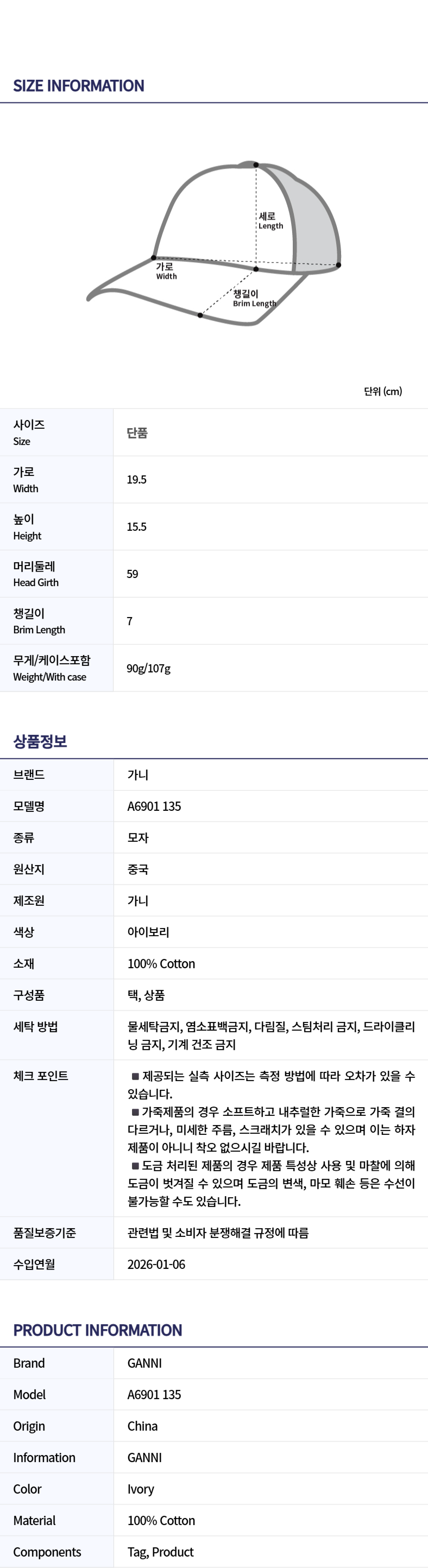Click the PRODUCT INFORMATION heading
The image size is (428, 1568).
click(x=97, y=1330)
